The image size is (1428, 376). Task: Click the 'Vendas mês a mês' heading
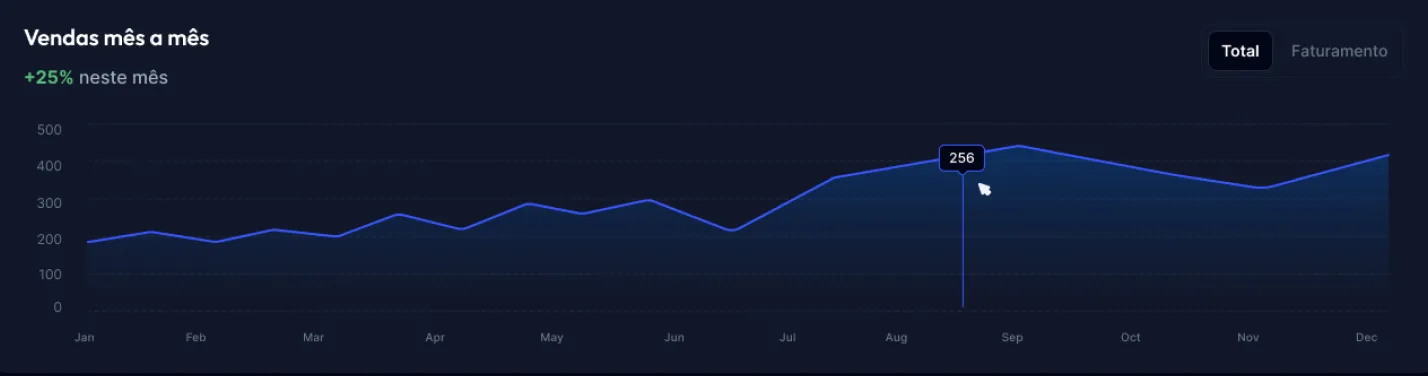pyautogui.click(x=116, y=38)
